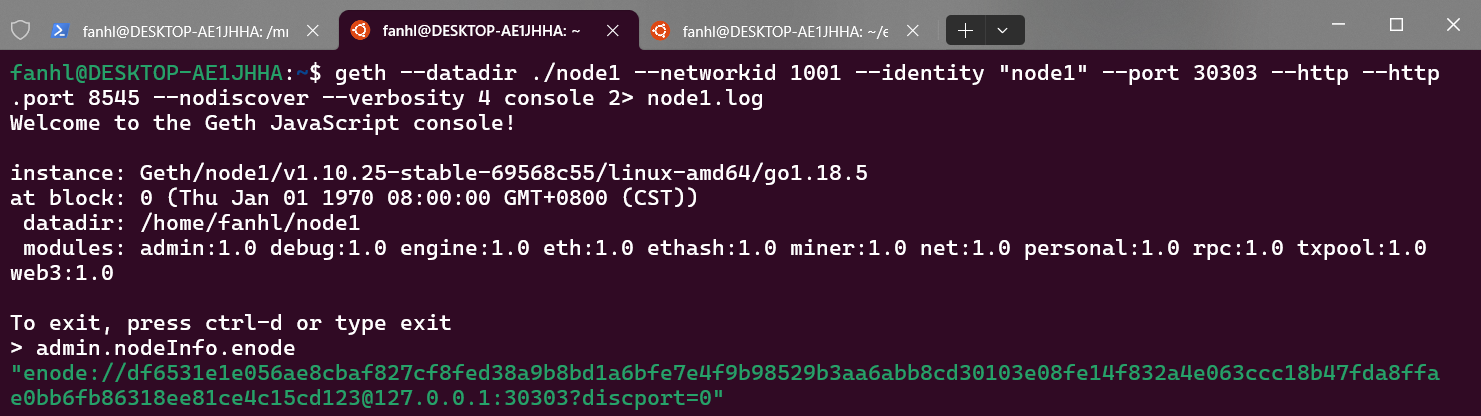
Task: Select the active tab title ending in ~
Action: pyautogui.click(x=481, y=31)
